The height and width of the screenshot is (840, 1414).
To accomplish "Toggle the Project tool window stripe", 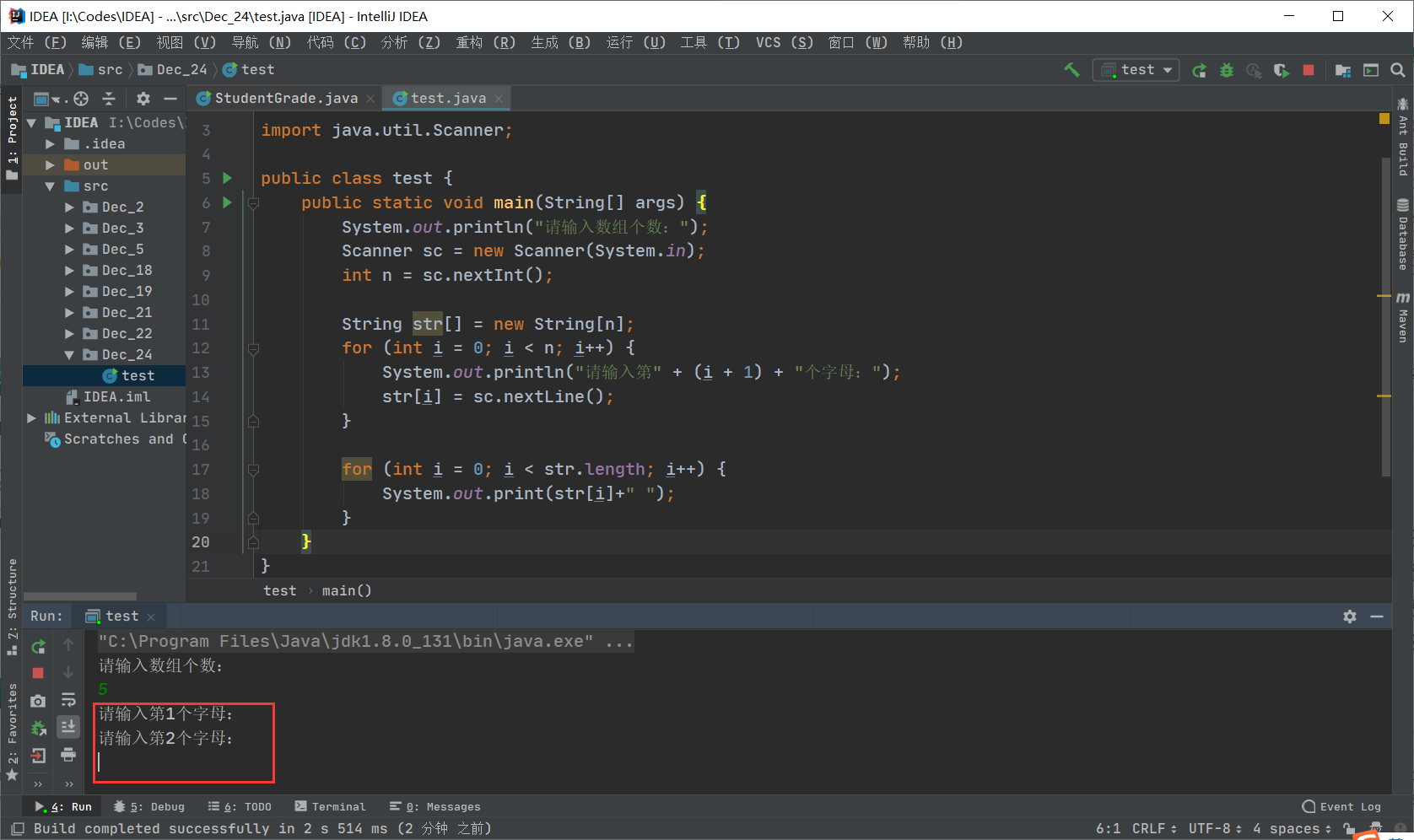I will tap(12, 138).
